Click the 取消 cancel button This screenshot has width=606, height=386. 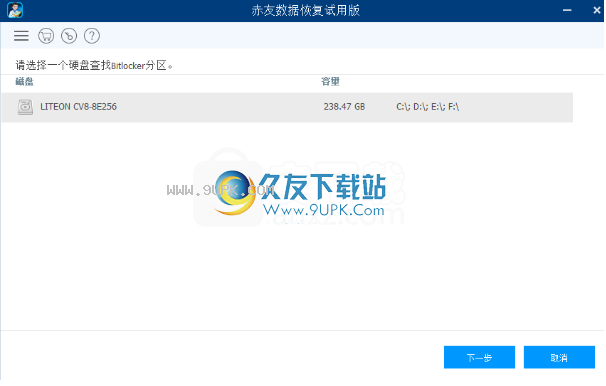[x=559, y=357]
